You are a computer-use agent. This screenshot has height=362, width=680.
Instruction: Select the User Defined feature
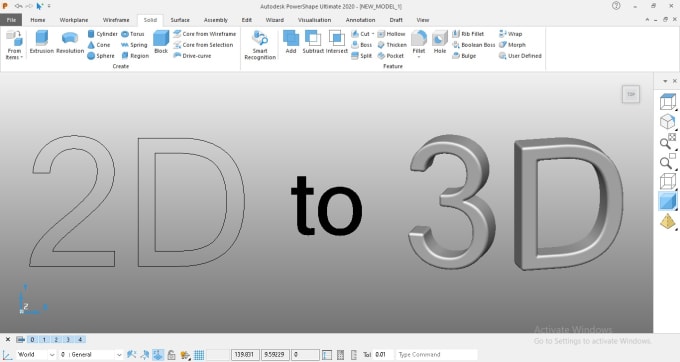coord(520,56)
